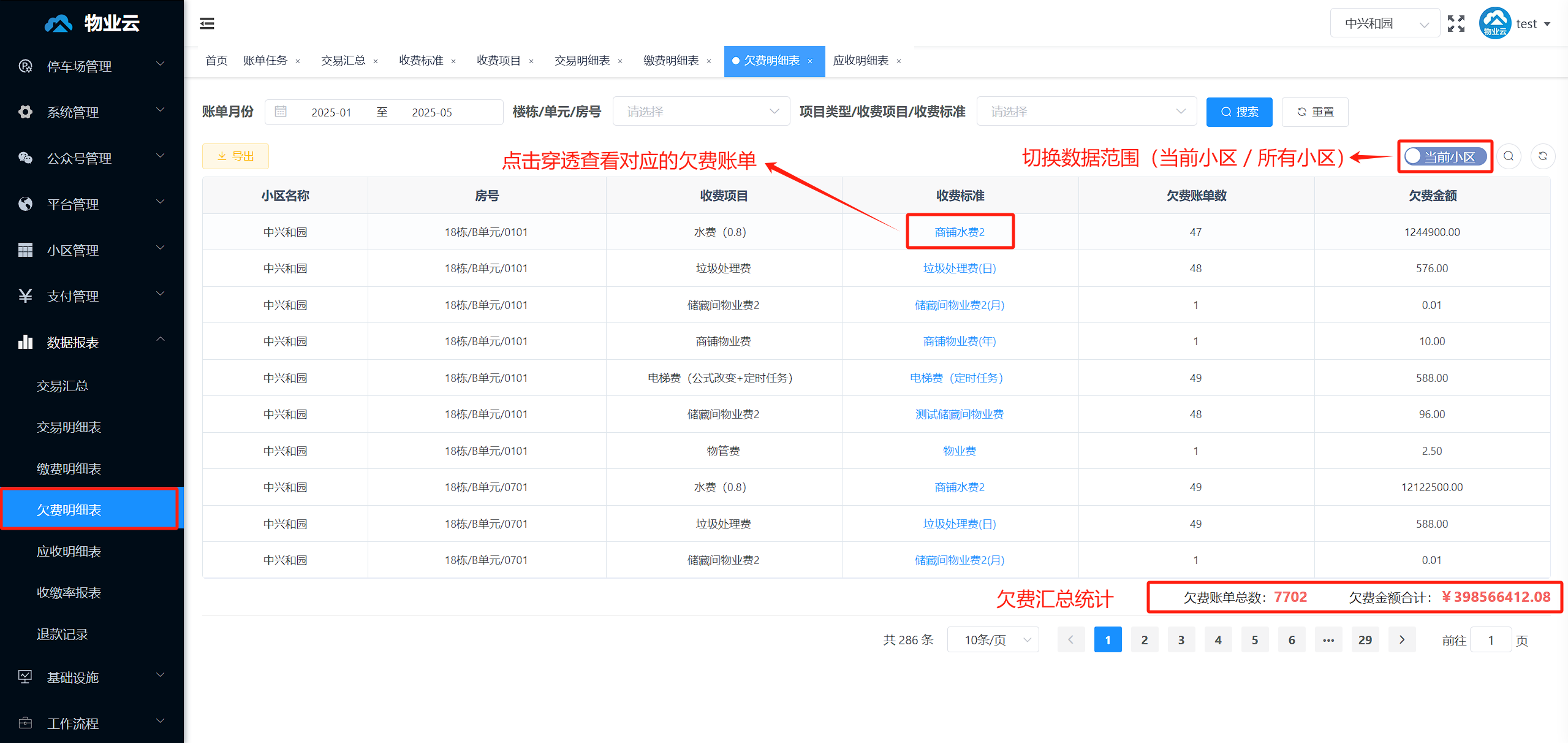Click the 小区管理 grid icon

(x=25, y=250)
